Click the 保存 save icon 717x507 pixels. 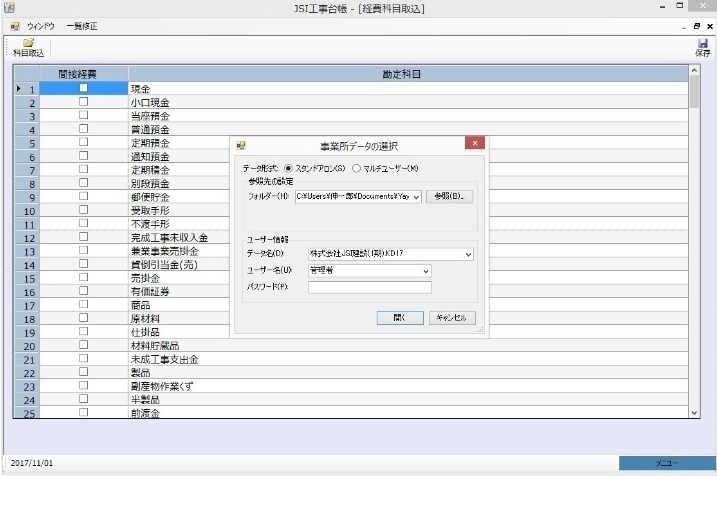[x=703, y=47]
